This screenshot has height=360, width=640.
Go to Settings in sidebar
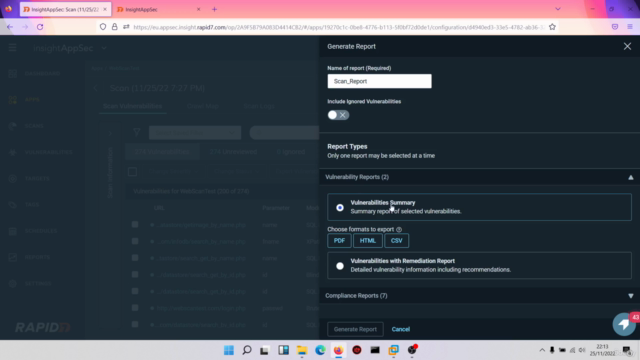point(38,283)
